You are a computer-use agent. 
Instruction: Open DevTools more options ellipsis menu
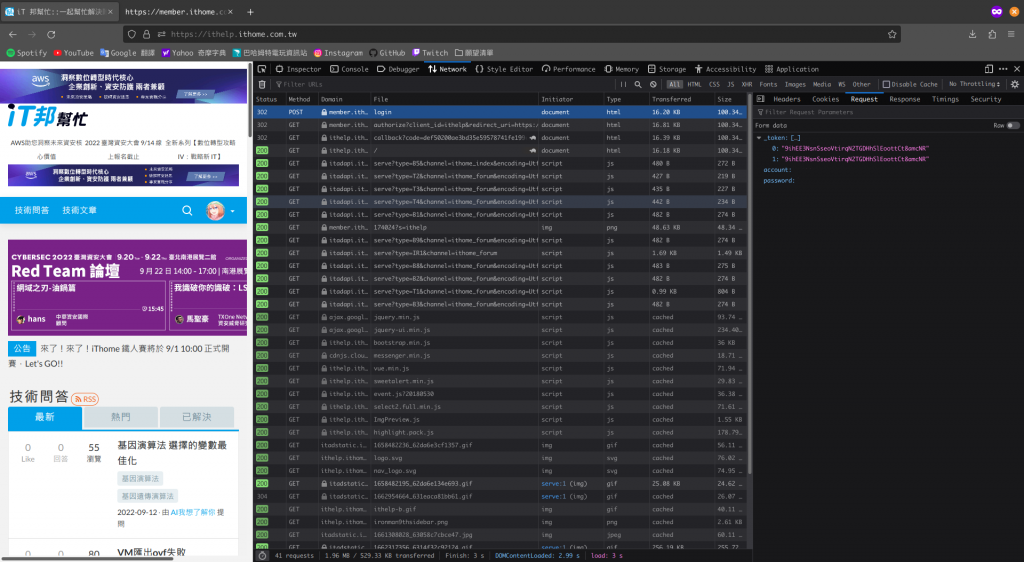[1003, 69]
